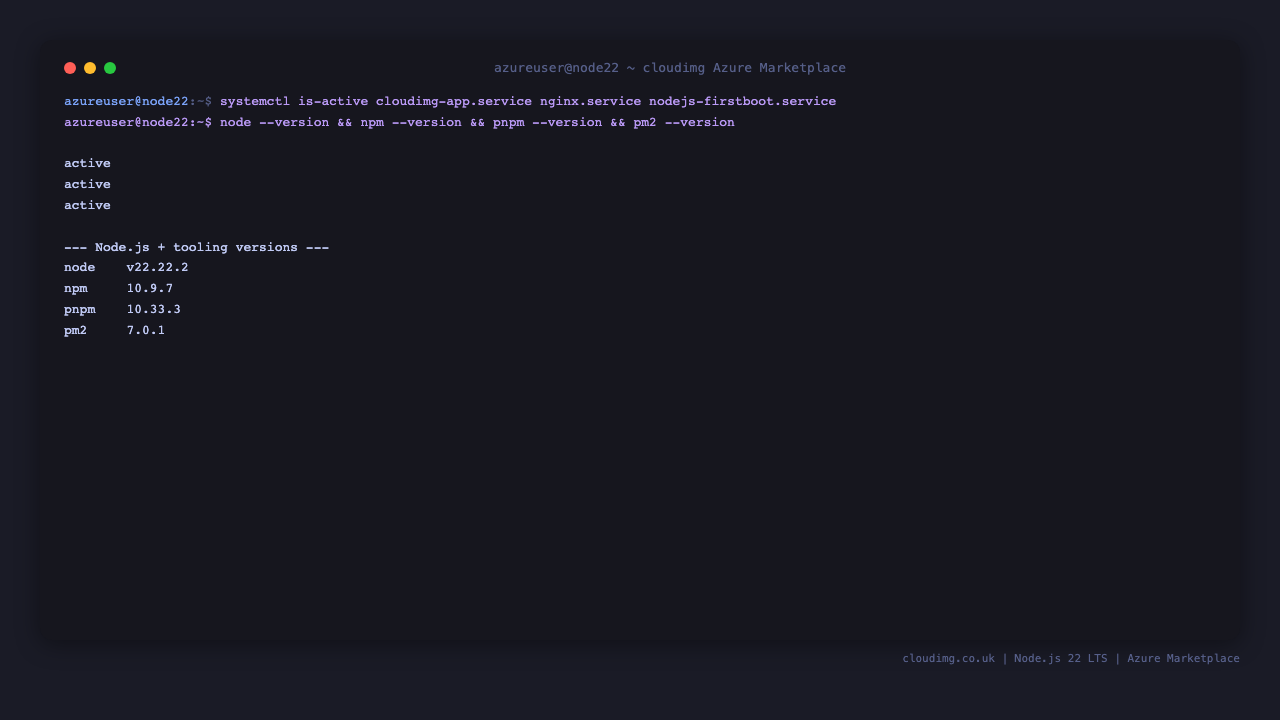Image resolution: width=1280 pixels, height=720 pixels.
Task: Click the 'npm' label in versions list
Action: (x=76, y=288)
